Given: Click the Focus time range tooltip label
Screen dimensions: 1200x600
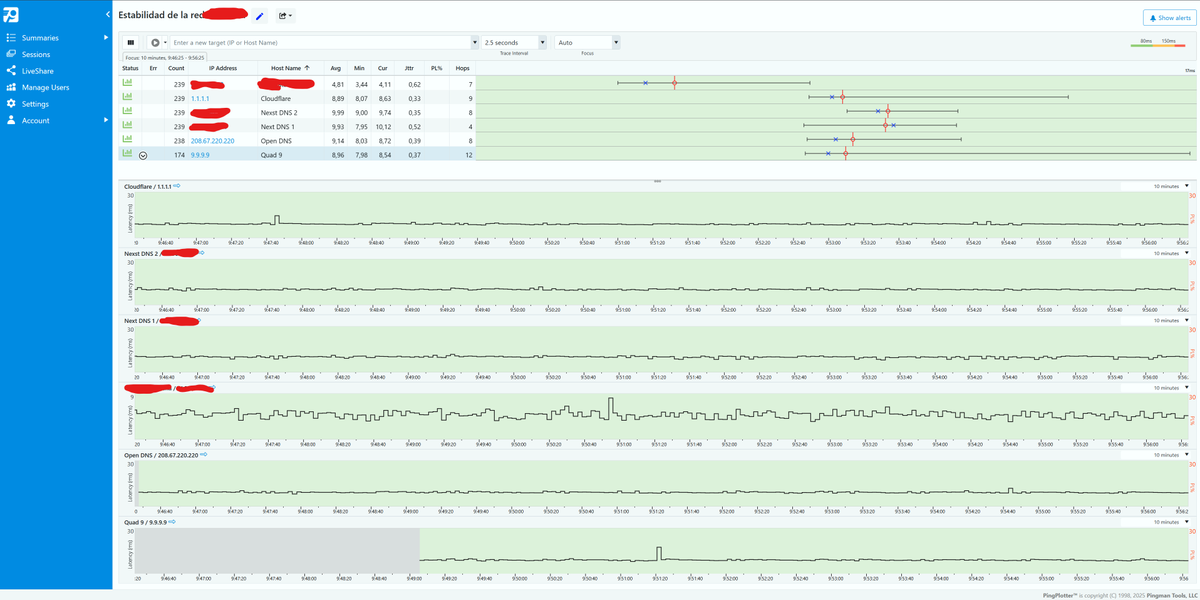Looking at the screenshot, I should tap(165, 58).
